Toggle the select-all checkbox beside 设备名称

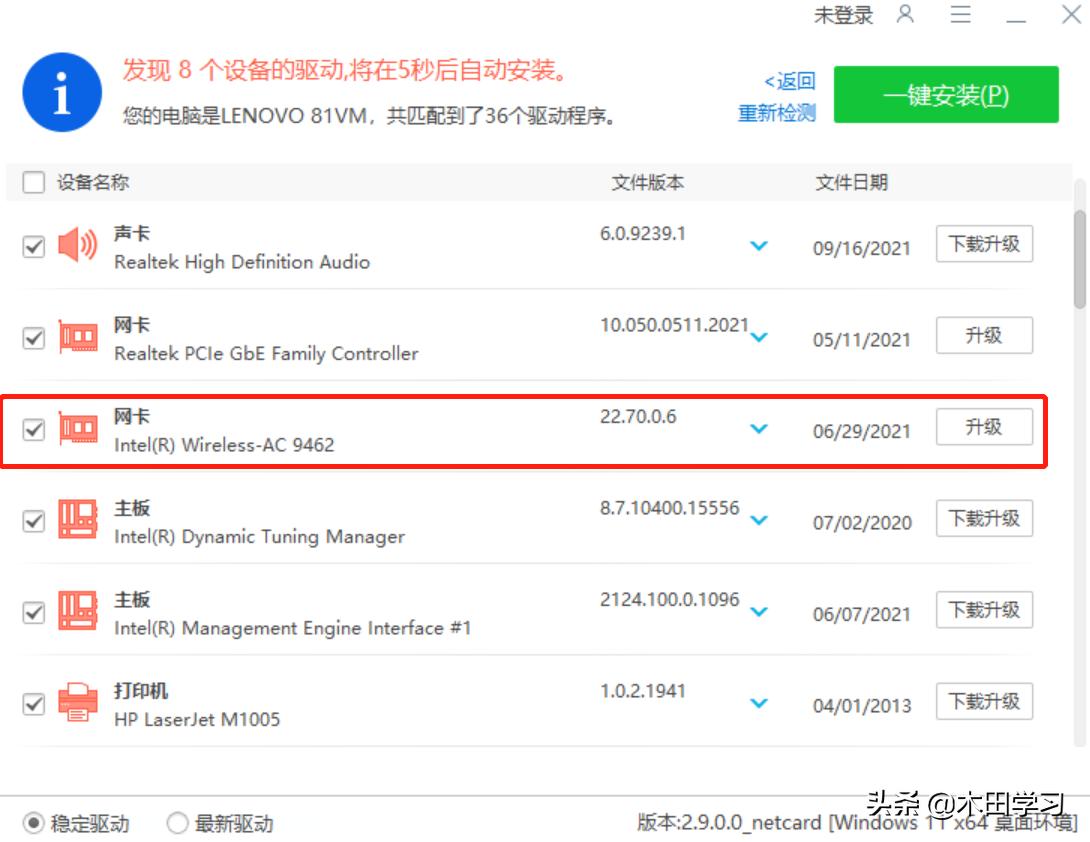[x=33, y=182]
